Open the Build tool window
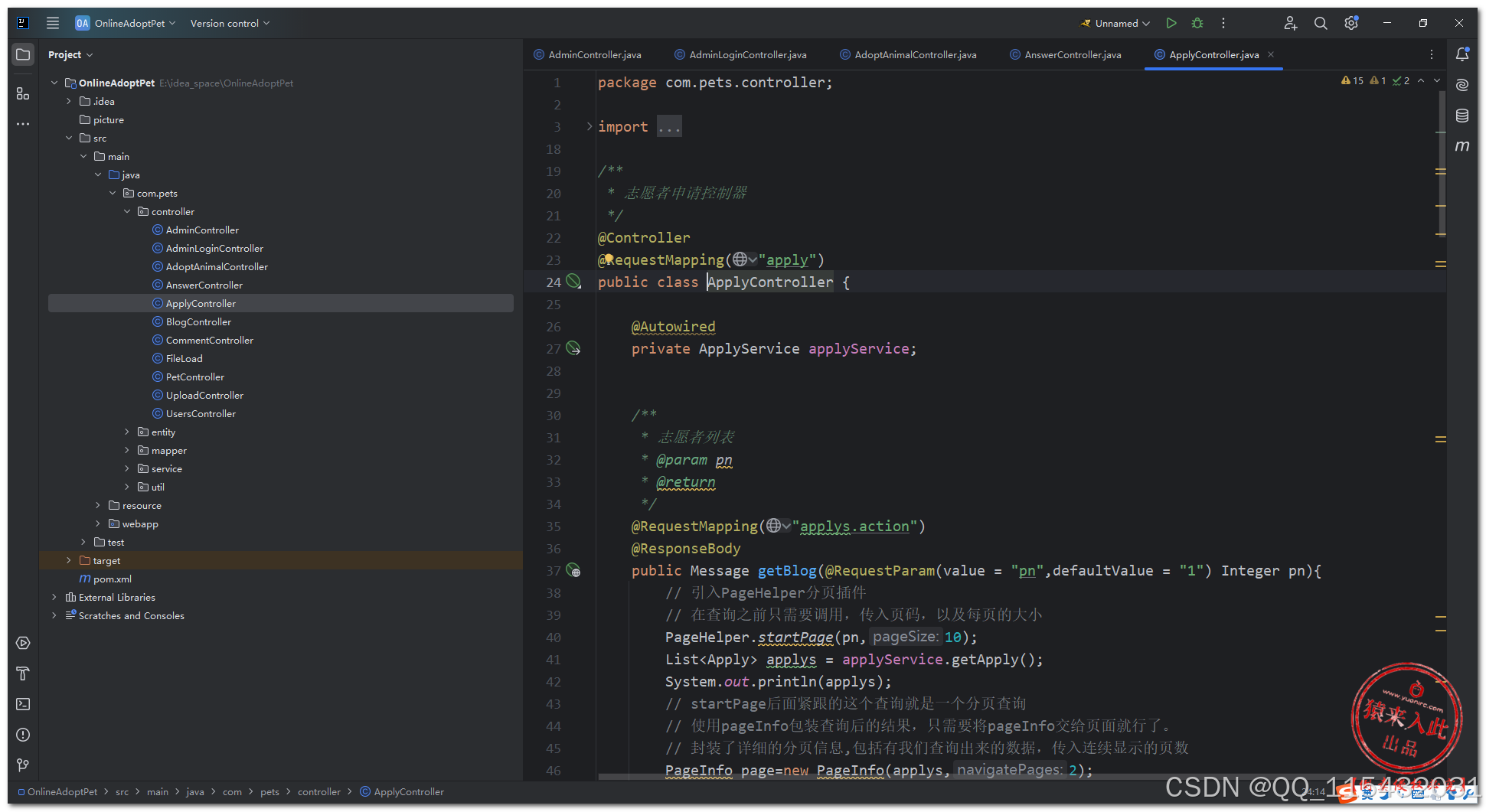 (x=23, y=673)
